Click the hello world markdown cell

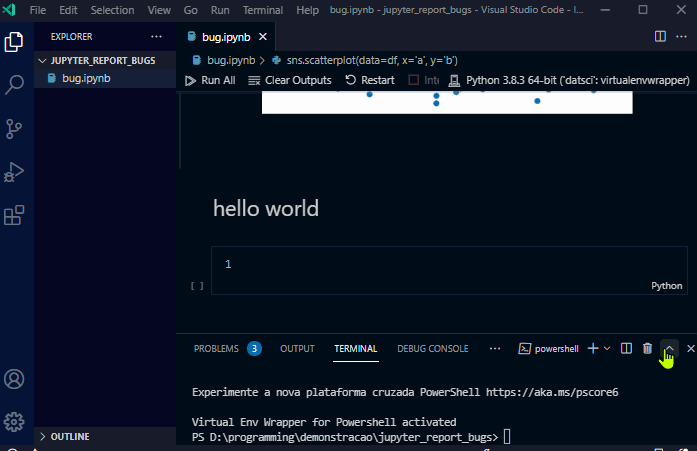(266, 208)
